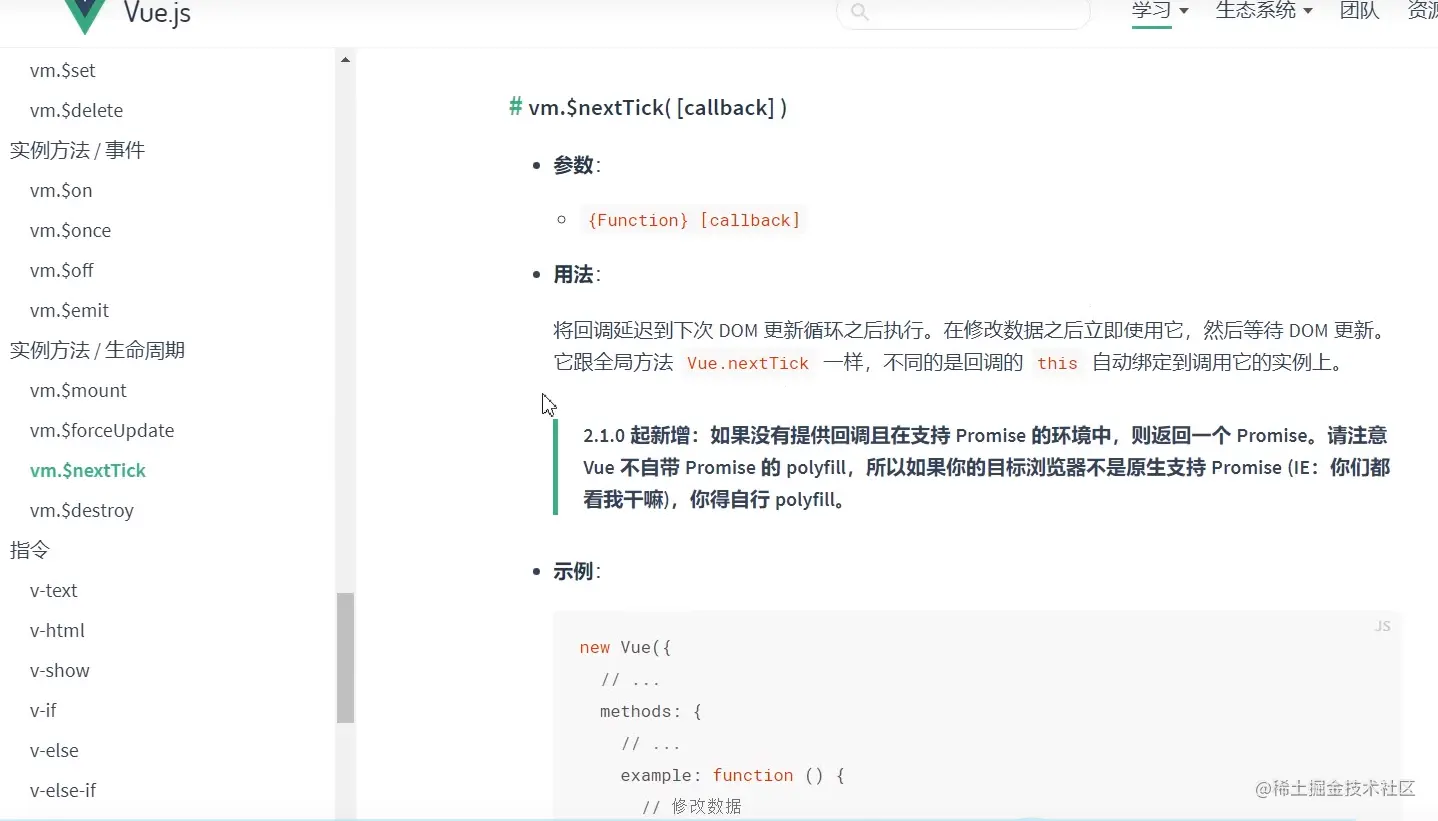Image resolution: width=1438 pixels, height=821 pixels.
Task: Click the Vue.js logo icon
Action: (x=85, y=15)
